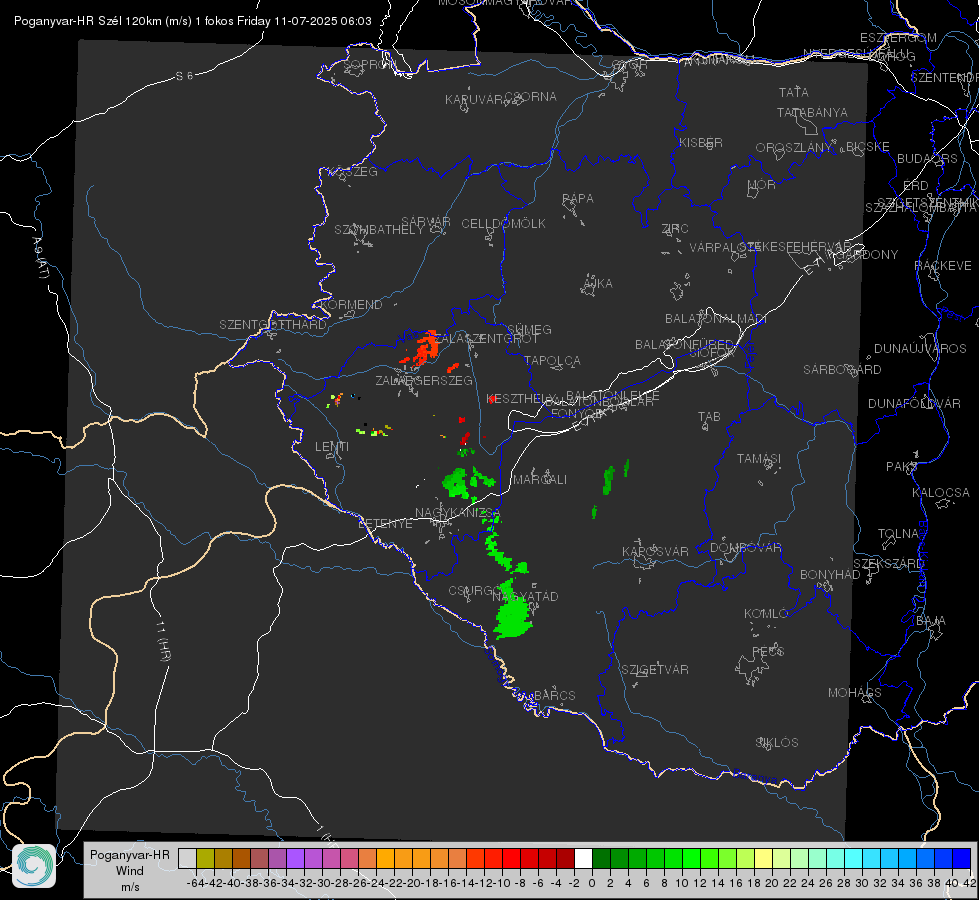The image size is (979, 900).
Task: Select the leftmost light gray legend swatch
Action: coord(187,859)
